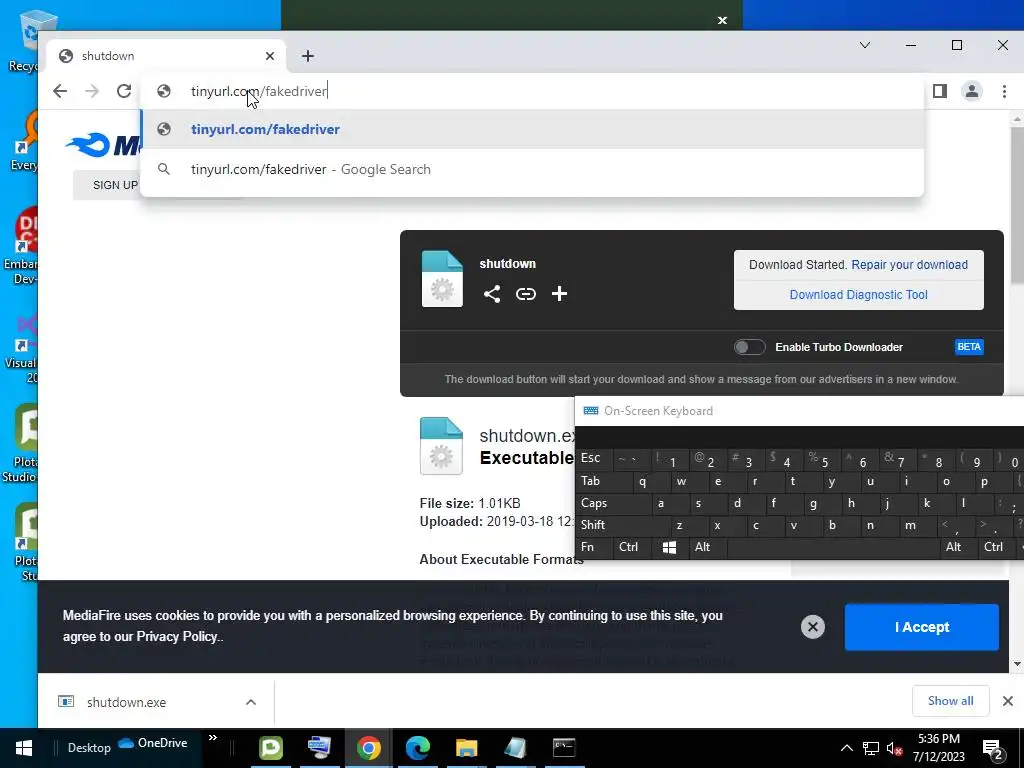
Task: Select the tinyurl.com/fakedriver Google Search suggestion
Action: (x=532, y=169)
